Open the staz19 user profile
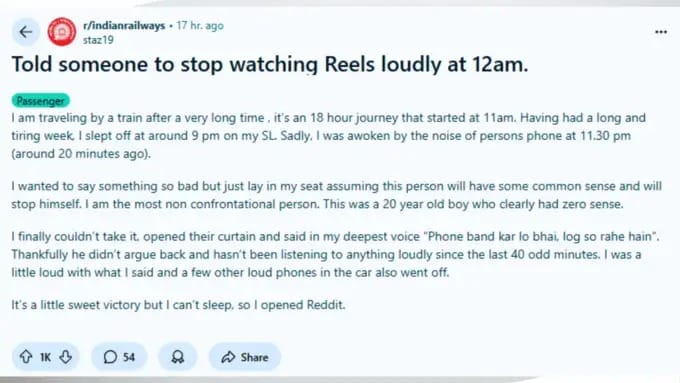Image resolution: width=680 pixels, height=383 pixels. (x=98, y=40)
